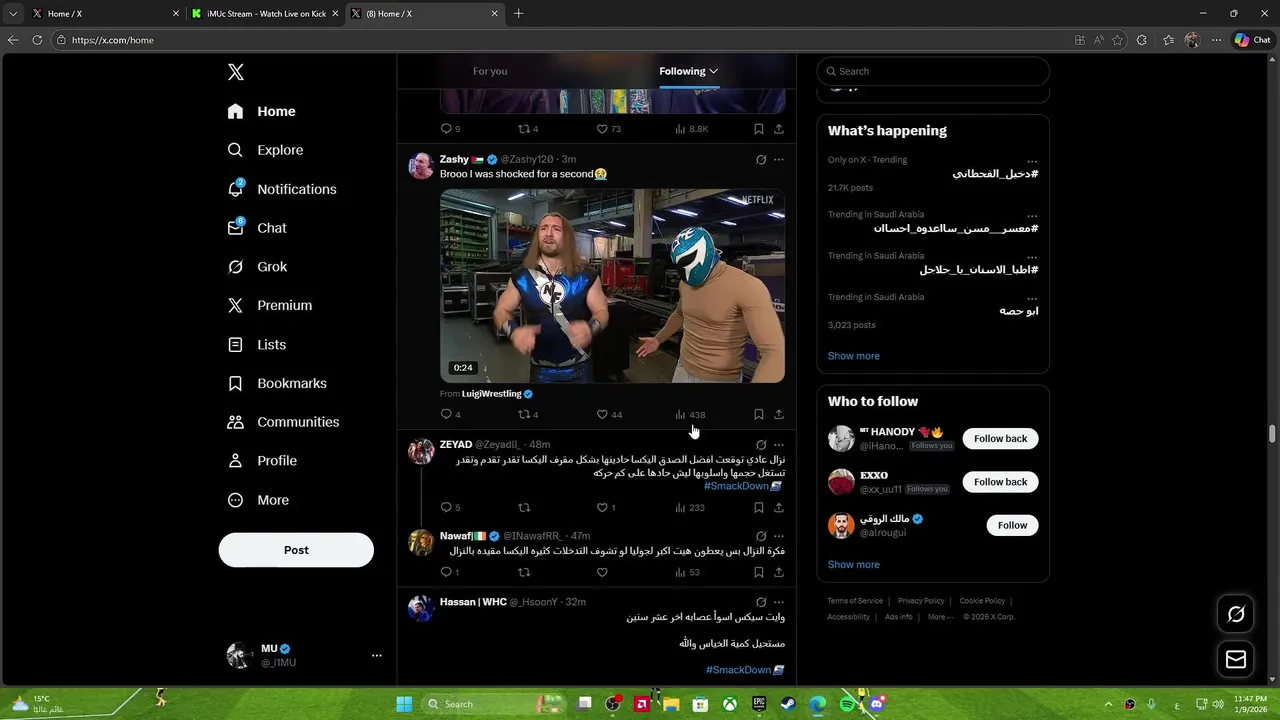The height and width of the screenshot is (720, 1280).
Task: Open account menu next to MU
Action: [377, 655]
